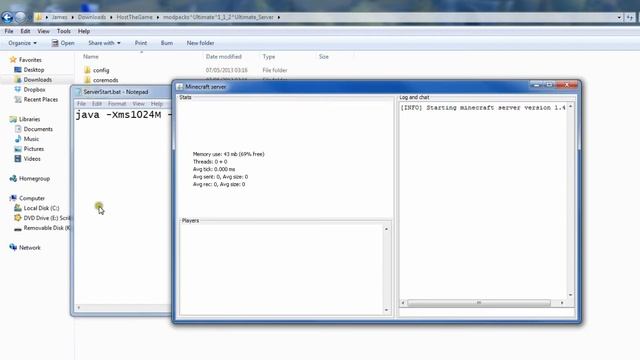Open the Explorer Tools menu
This screenshot has height=360, width=640.
(x=63, y=31)
